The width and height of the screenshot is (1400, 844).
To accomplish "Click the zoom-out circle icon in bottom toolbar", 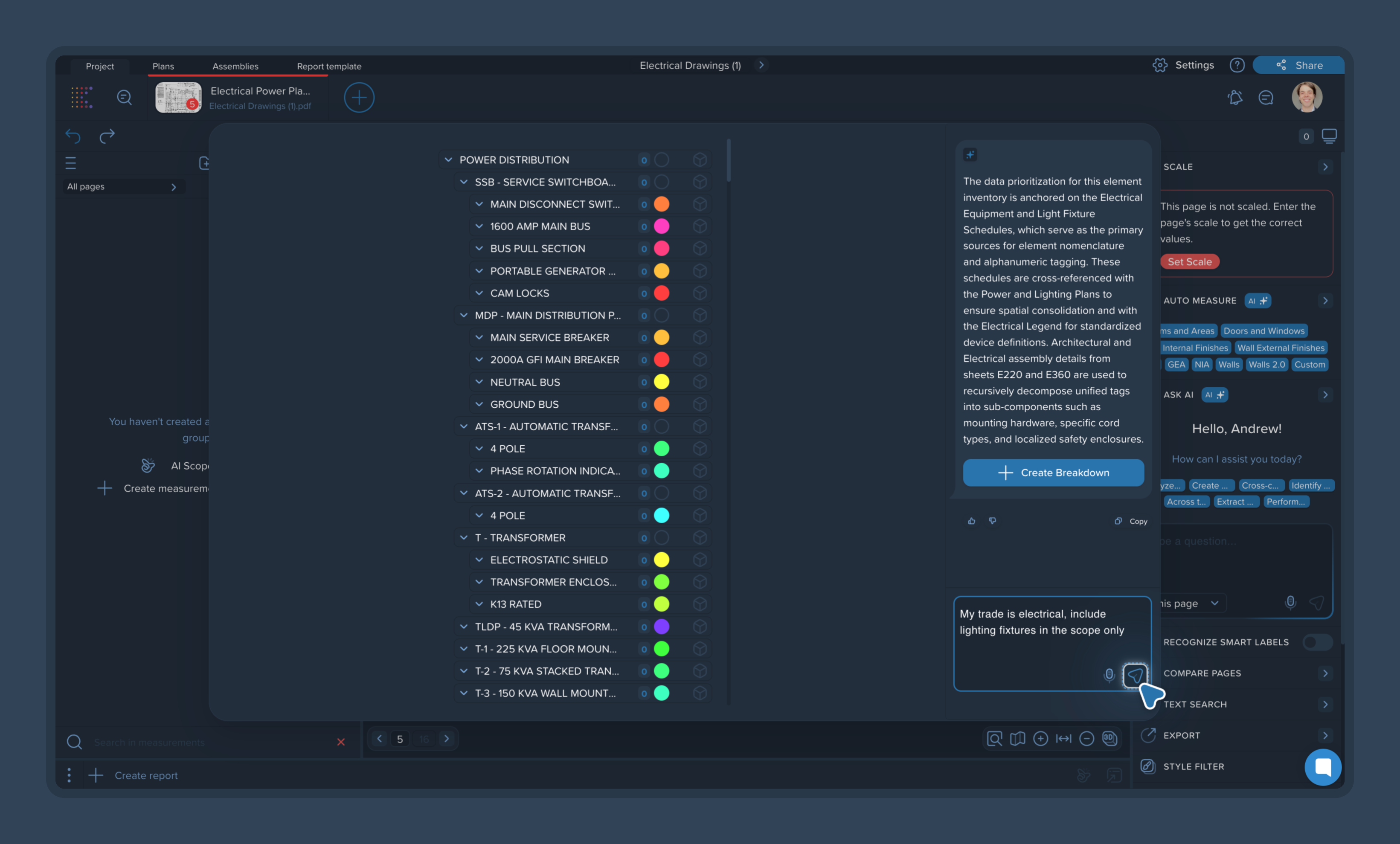I will point(1086,738).
